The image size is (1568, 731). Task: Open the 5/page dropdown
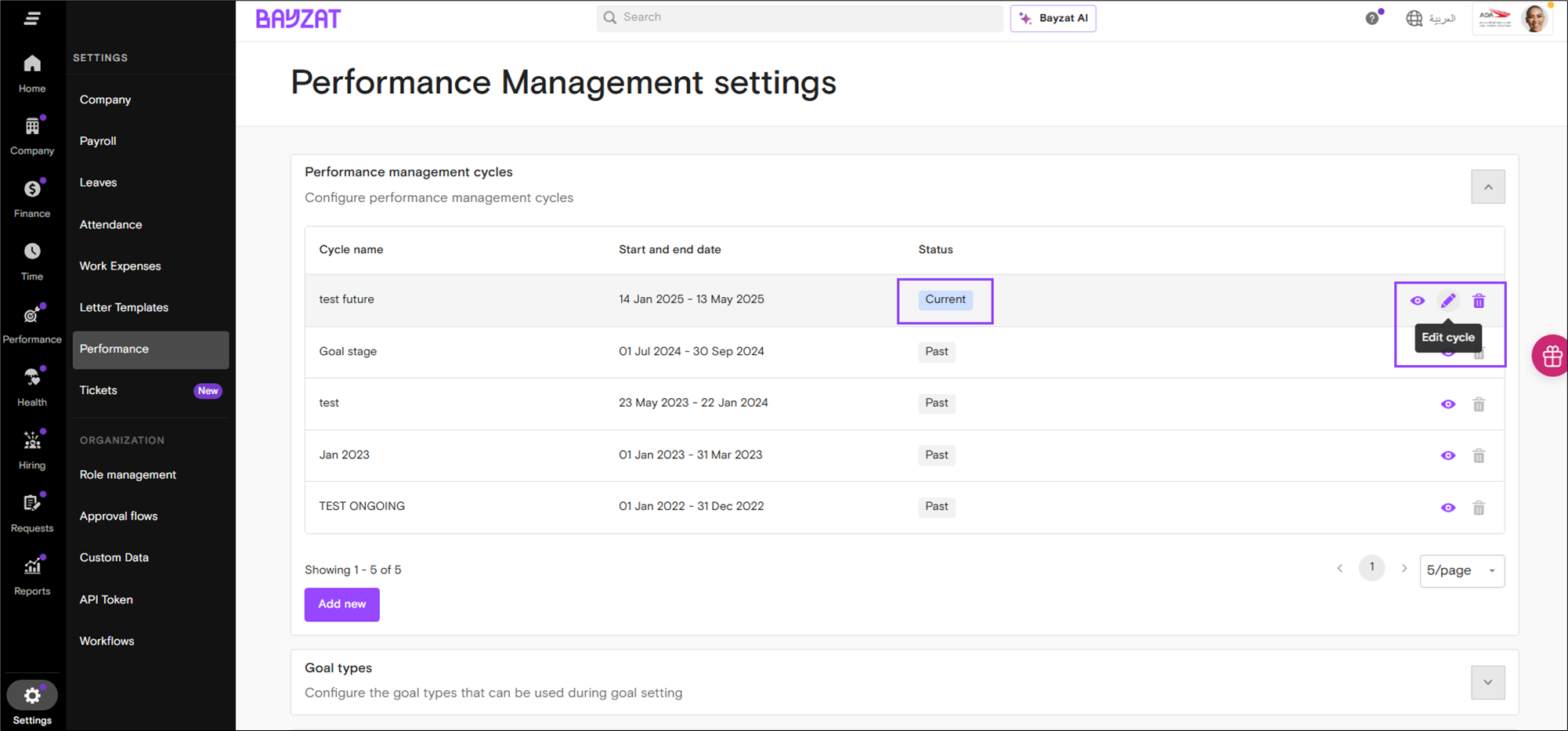point(1461,570)
